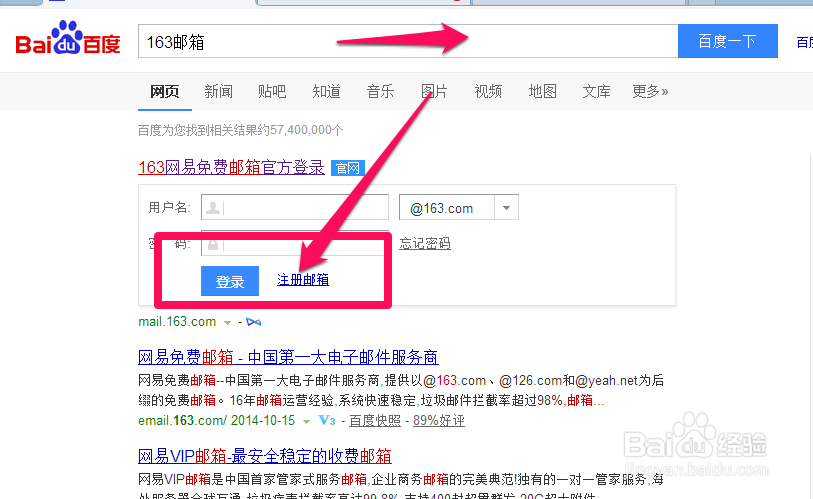Image resolution: width=813 pixels, height=499 pixels.
Task: Click the mail.163.com URL text
Action: pos(177,322)
